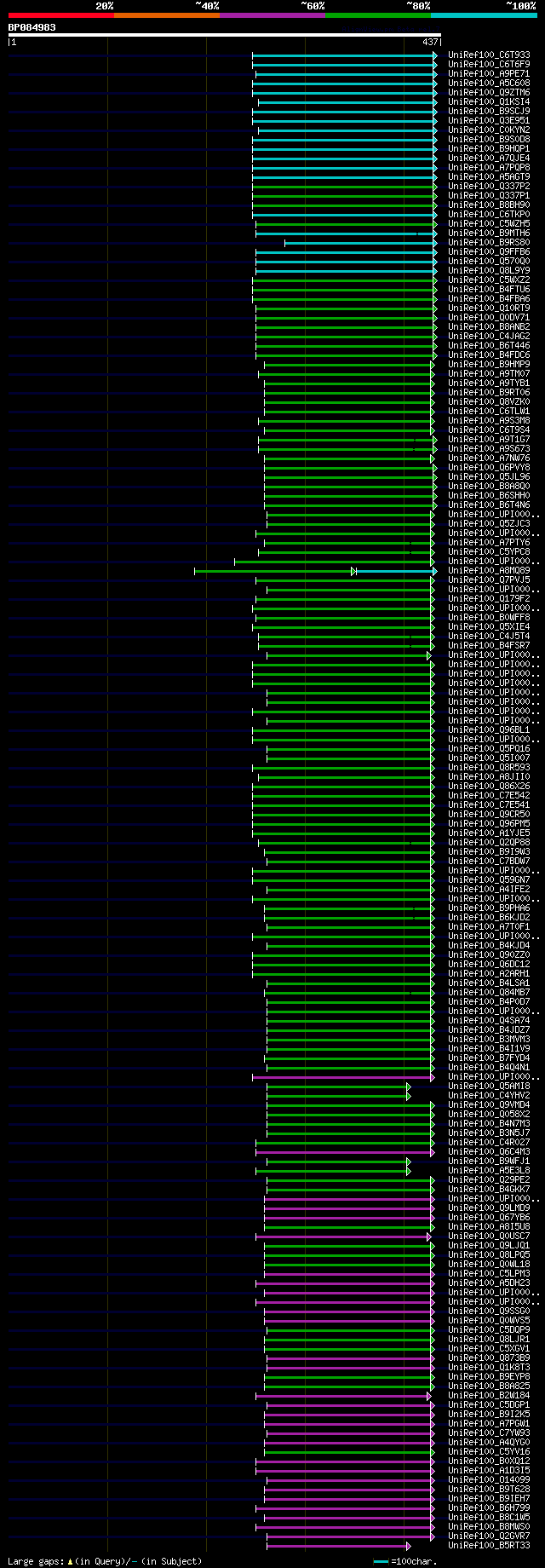Select UniRef100_O14099 label
Viewport: 545px width, 1568px height.
[x=489, y=1480]
